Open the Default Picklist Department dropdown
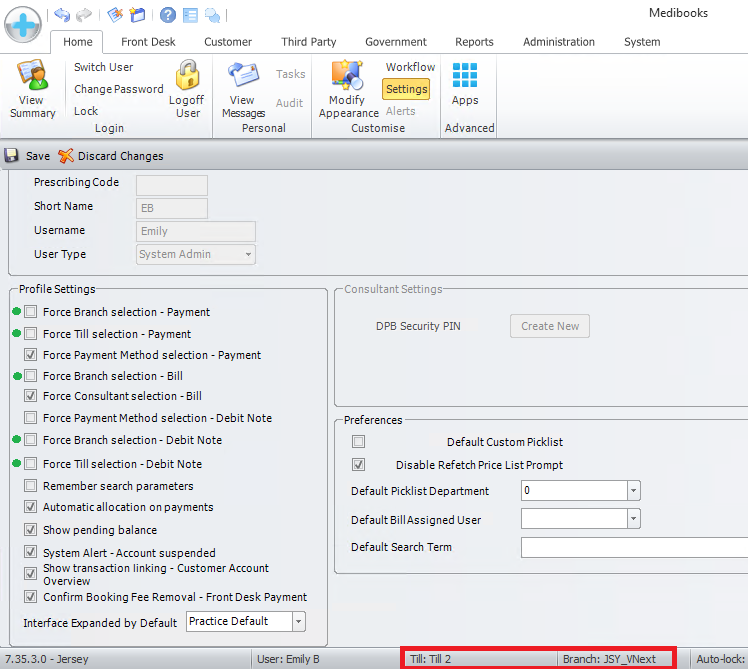Screen dimensions: 748x669 click(x=632, y=491)
